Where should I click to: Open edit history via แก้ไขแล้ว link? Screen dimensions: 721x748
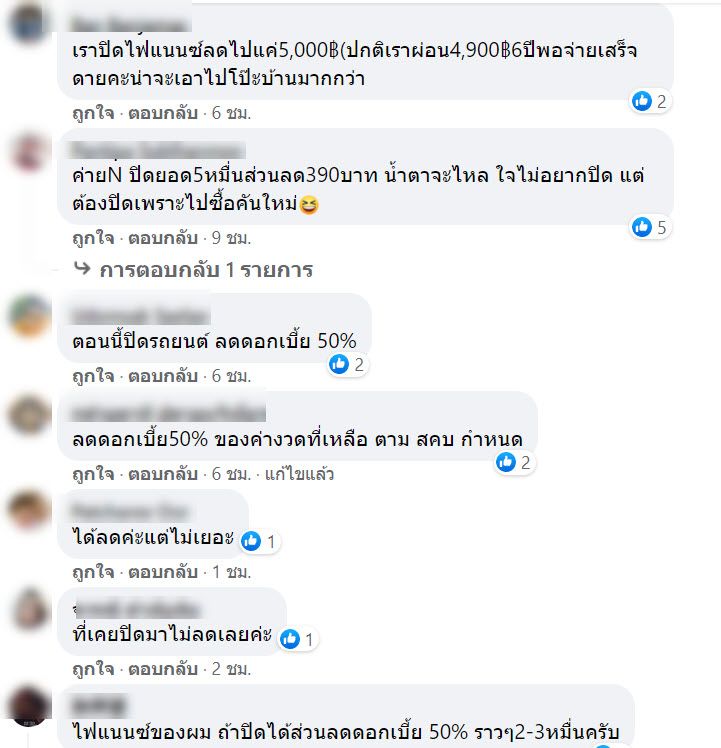tap(299, 474)
